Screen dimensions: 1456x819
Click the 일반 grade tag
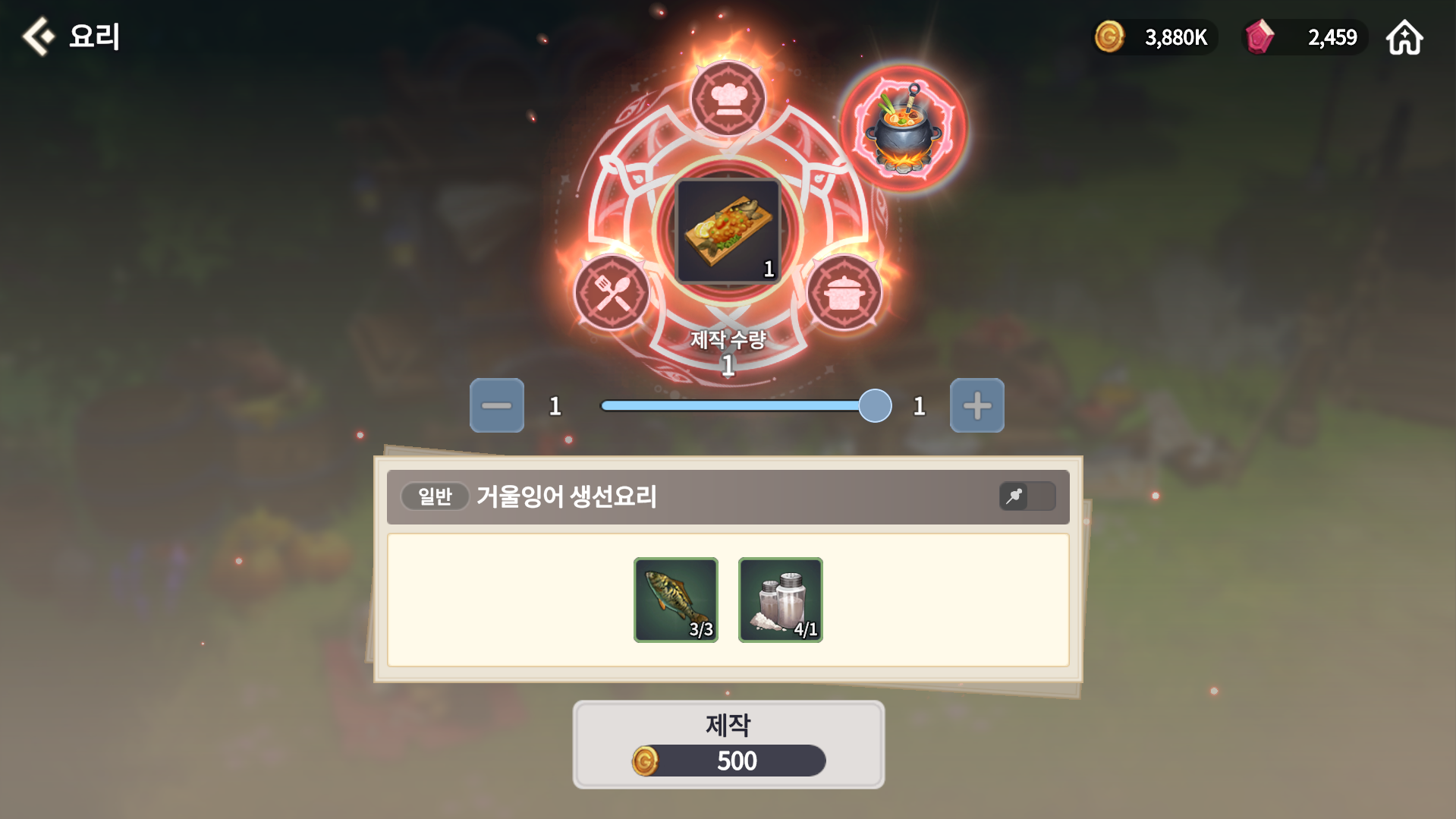pos(435,496)
